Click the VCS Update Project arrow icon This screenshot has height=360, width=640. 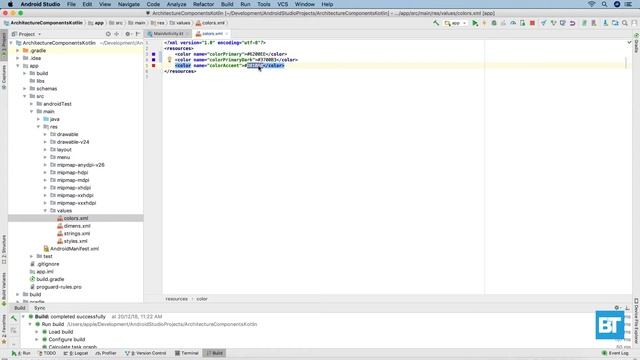point(544,23)
